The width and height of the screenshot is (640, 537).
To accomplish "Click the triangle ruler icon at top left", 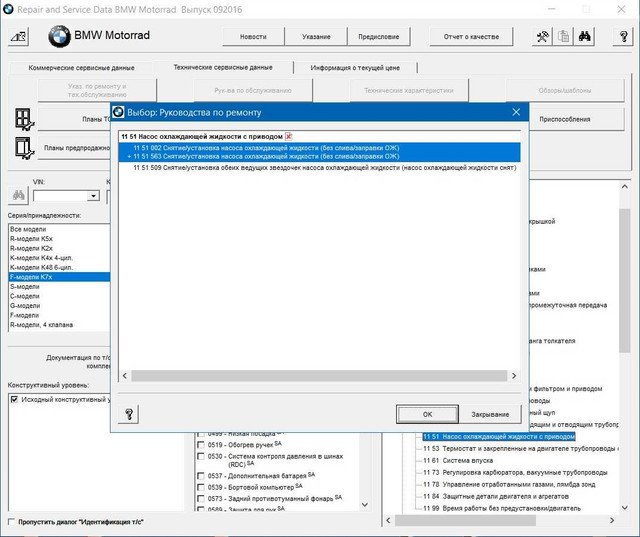I will (x=18, y=37).
